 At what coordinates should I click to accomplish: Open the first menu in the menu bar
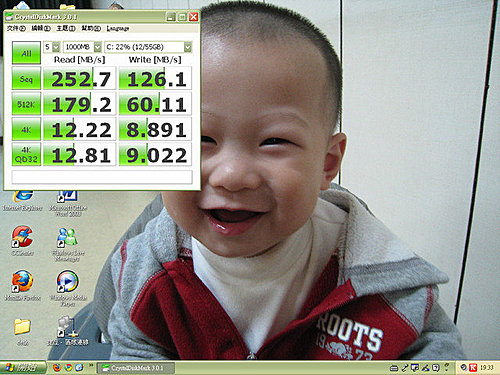click(16, 29)
